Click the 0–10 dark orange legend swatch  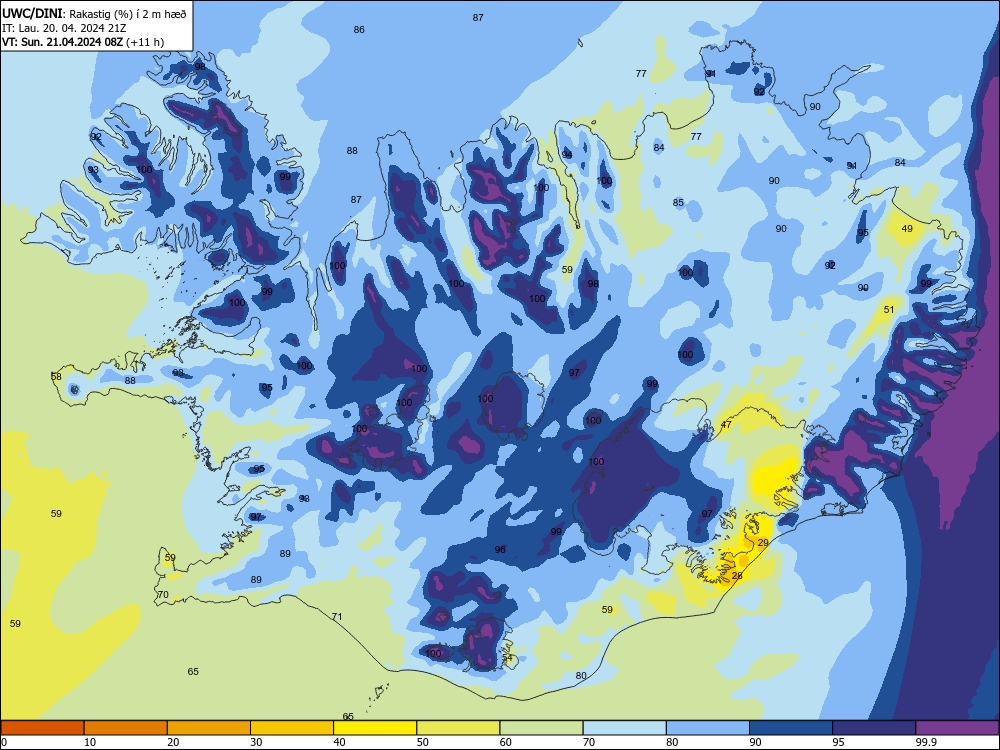coord(42,728)
